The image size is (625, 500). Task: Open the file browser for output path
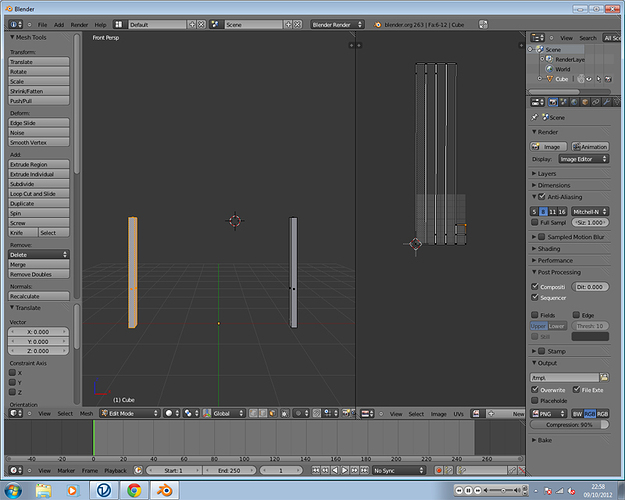[x=604, y=377]
